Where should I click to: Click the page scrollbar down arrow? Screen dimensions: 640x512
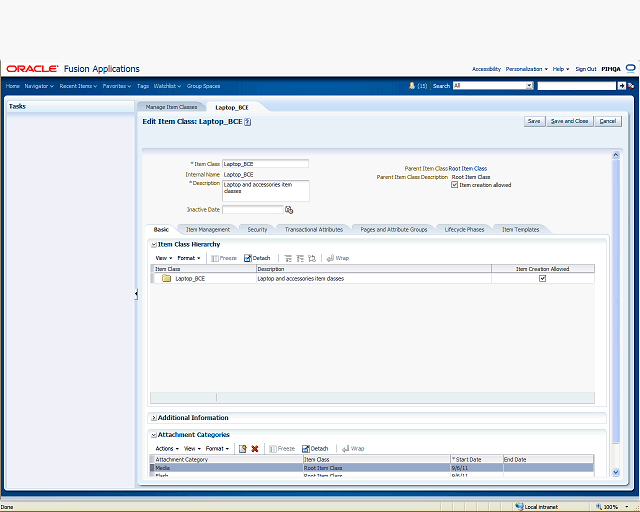click(x=616, y=472)
